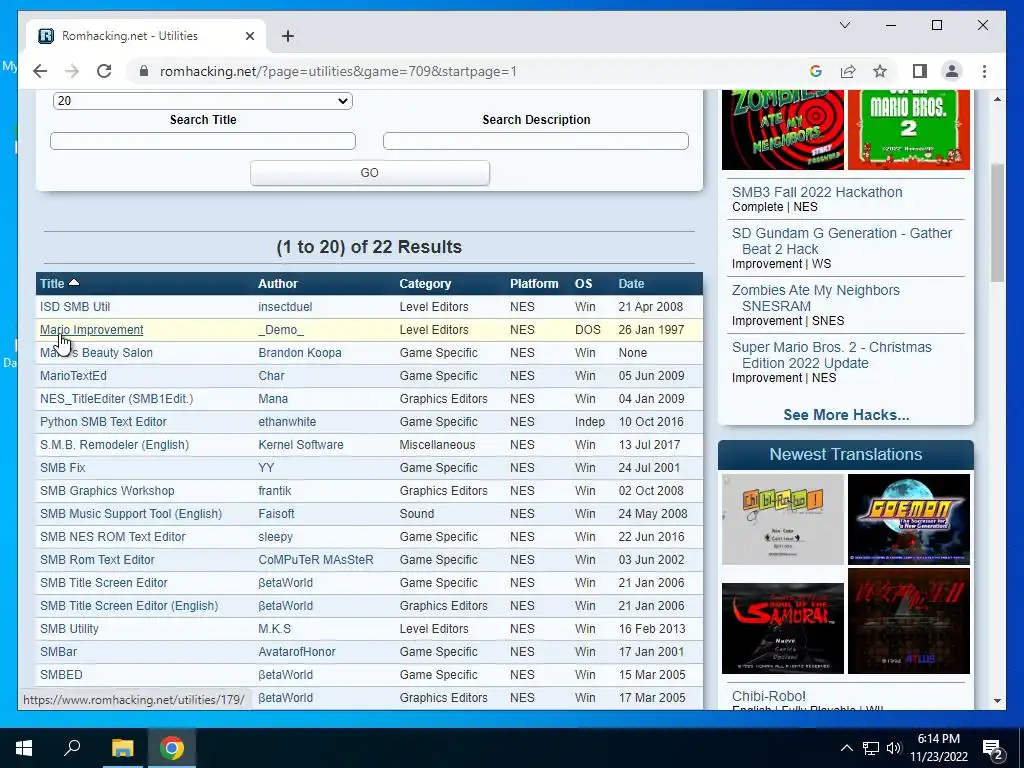1024x768 pixels.
Task: Click the Chrome taskbar icon
Action: tap(172, 748)
